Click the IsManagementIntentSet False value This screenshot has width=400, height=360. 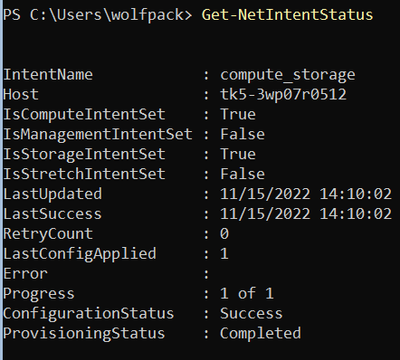click(x=242, y=134)
